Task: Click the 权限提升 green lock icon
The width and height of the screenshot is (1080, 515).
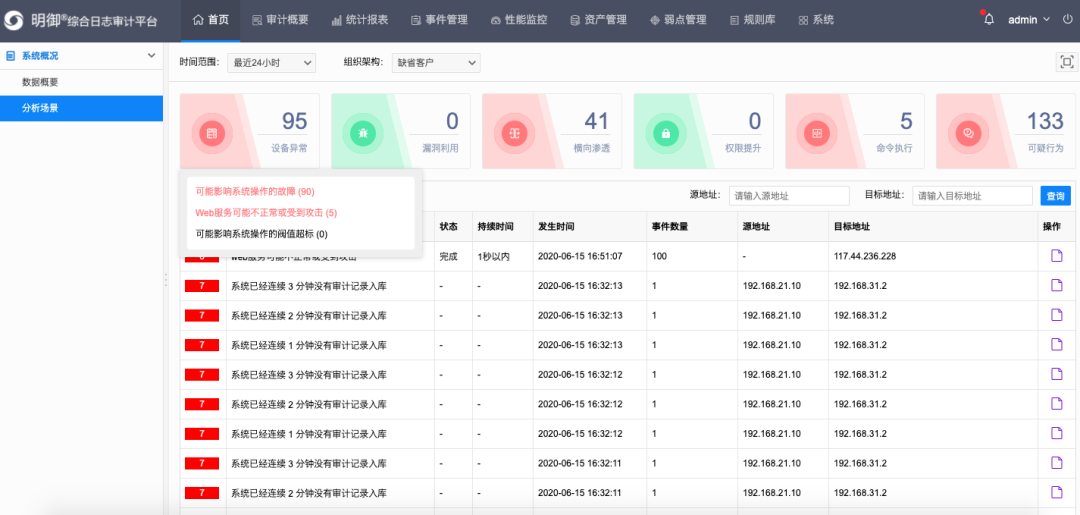Action: click(x=665, y=133)
